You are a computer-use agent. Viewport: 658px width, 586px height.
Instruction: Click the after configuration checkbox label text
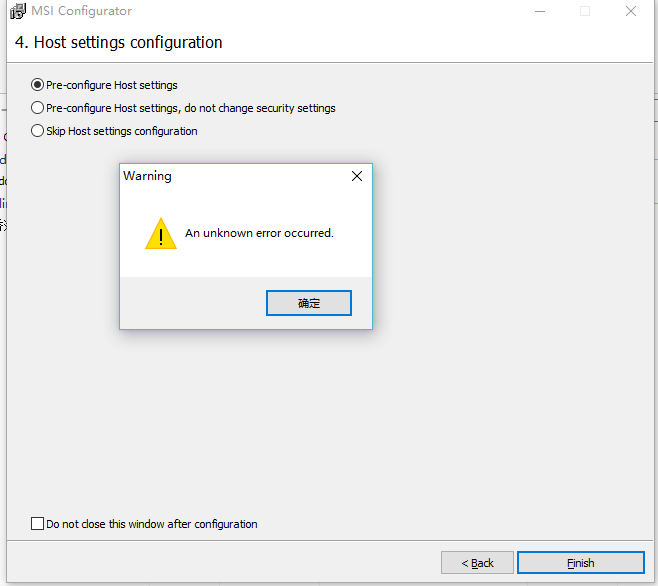(152, 524)
